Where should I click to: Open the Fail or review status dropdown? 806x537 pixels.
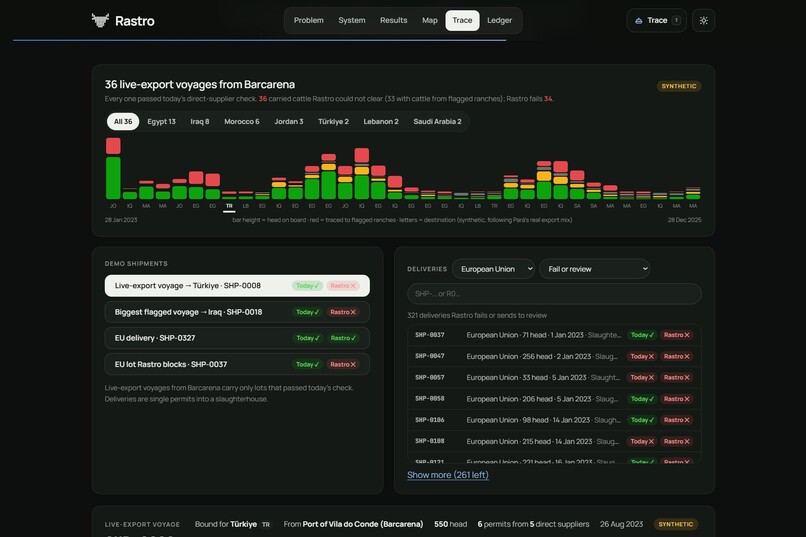[x=595, y=269]
